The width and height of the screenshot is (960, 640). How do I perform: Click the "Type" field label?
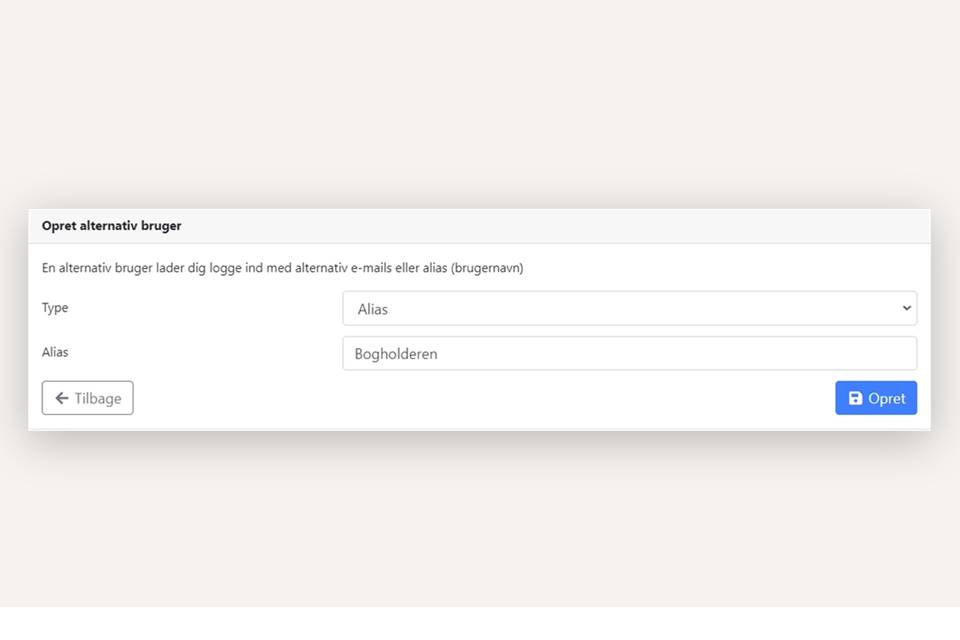click(55, 308)
